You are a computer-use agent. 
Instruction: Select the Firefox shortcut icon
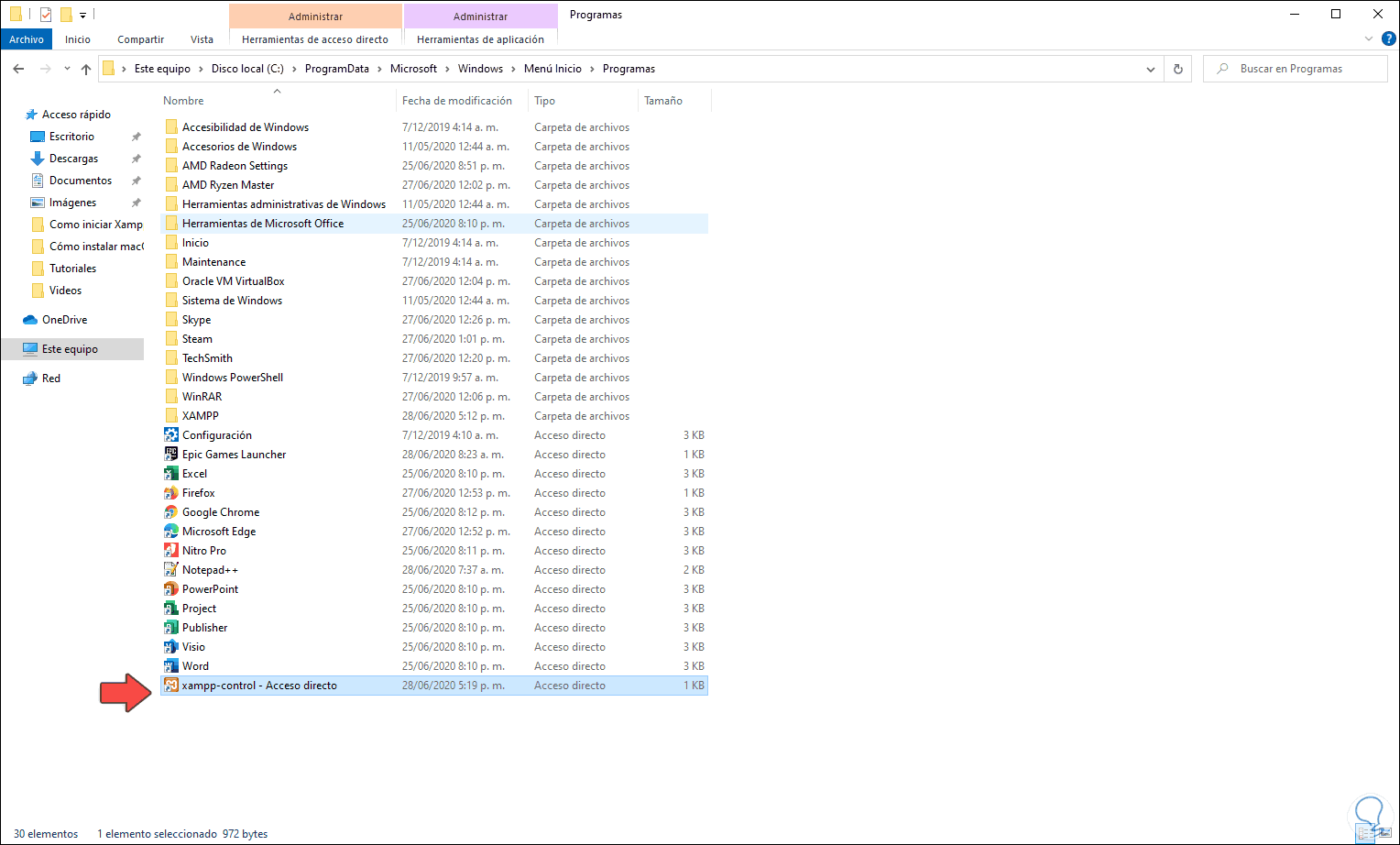(199, 492)
